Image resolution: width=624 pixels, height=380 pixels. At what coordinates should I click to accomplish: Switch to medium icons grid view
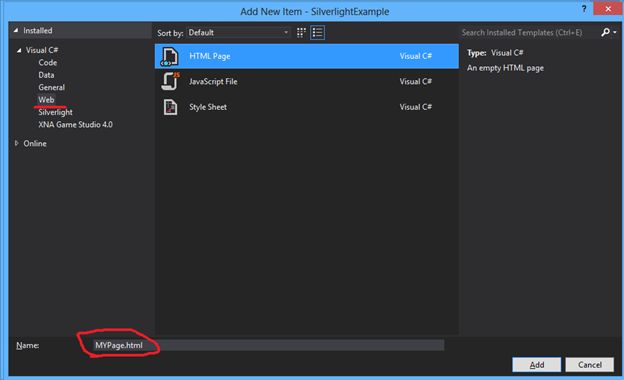coord(301,33)
